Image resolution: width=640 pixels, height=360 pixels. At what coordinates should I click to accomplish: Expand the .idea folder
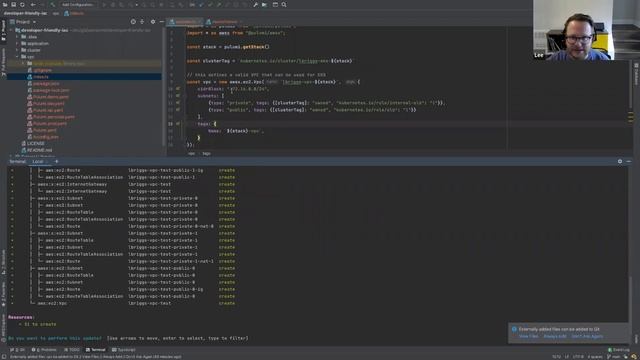pyautogui.click(x=17, y=37)
